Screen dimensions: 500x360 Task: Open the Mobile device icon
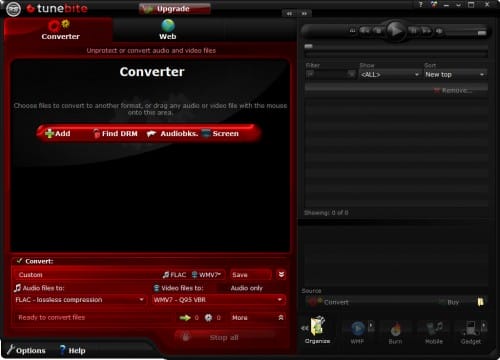point(434,333)
